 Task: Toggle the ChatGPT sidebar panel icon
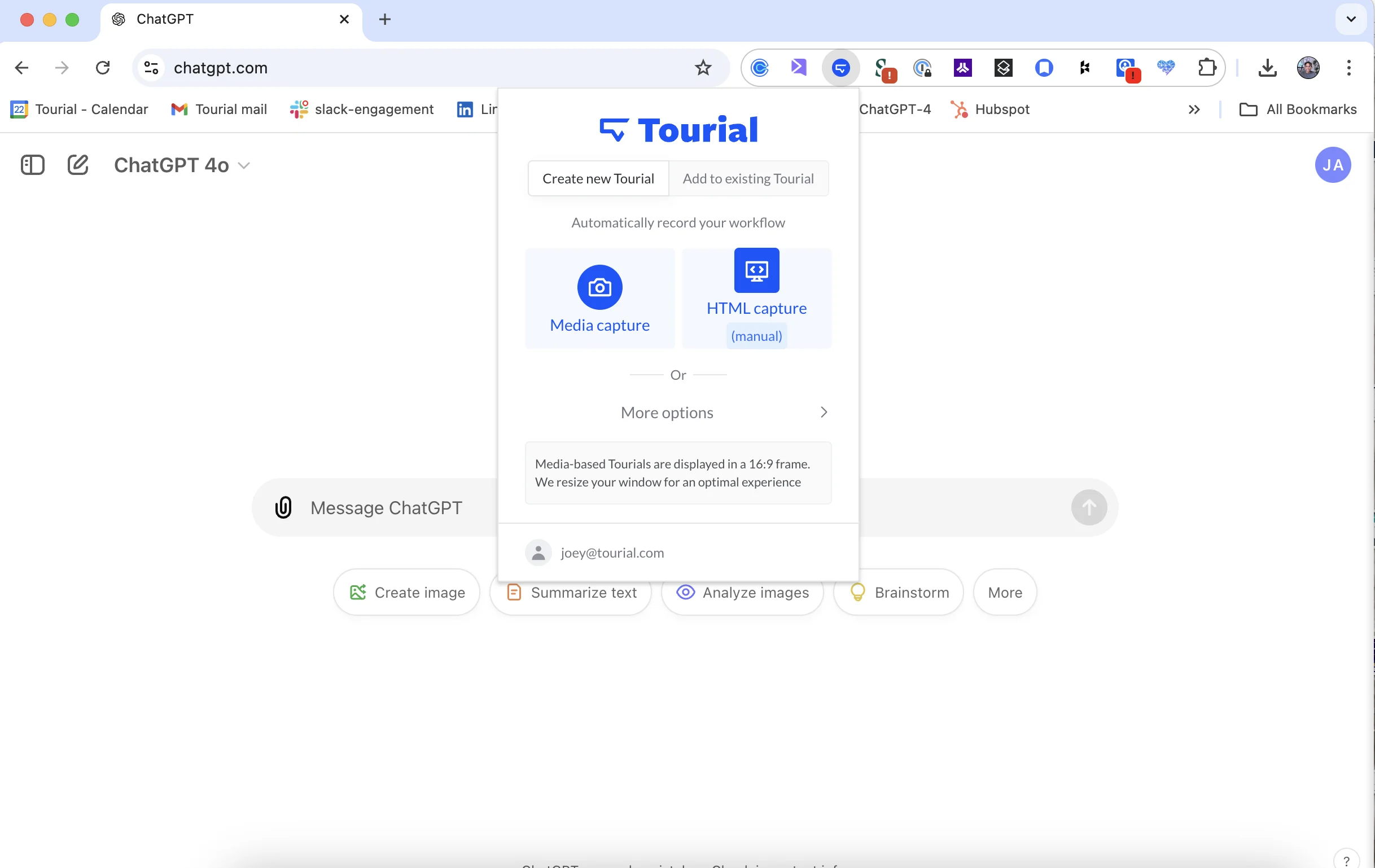(x=33, y=165)
